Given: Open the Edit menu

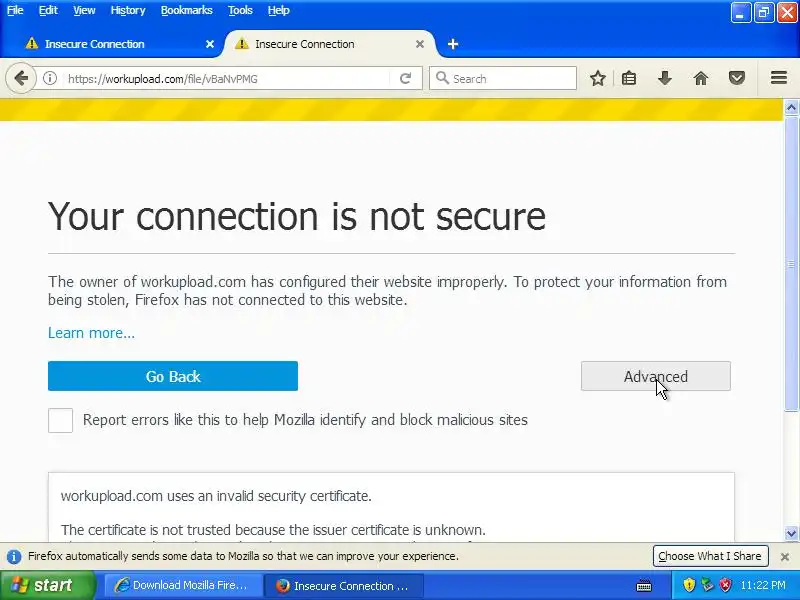Looking at the screenshot, I should tap(48, 10).
